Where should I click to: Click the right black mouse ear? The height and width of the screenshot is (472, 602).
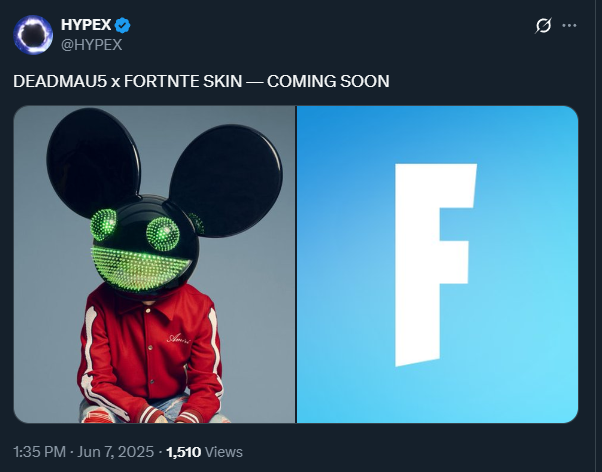[x=226, y=181]
